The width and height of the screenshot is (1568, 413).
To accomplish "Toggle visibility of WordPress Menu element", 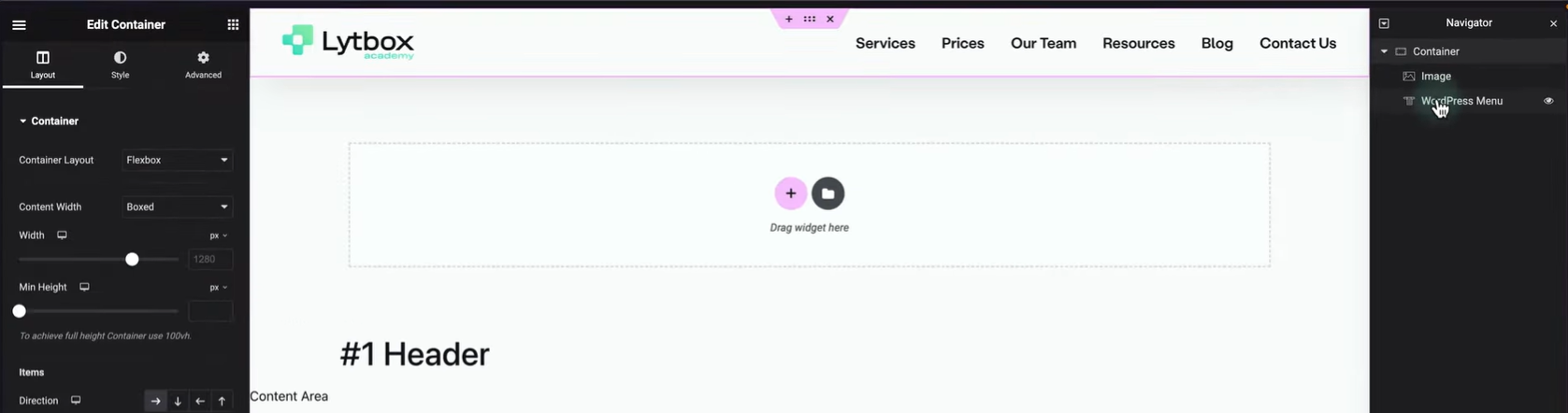I will (1548, 101).
